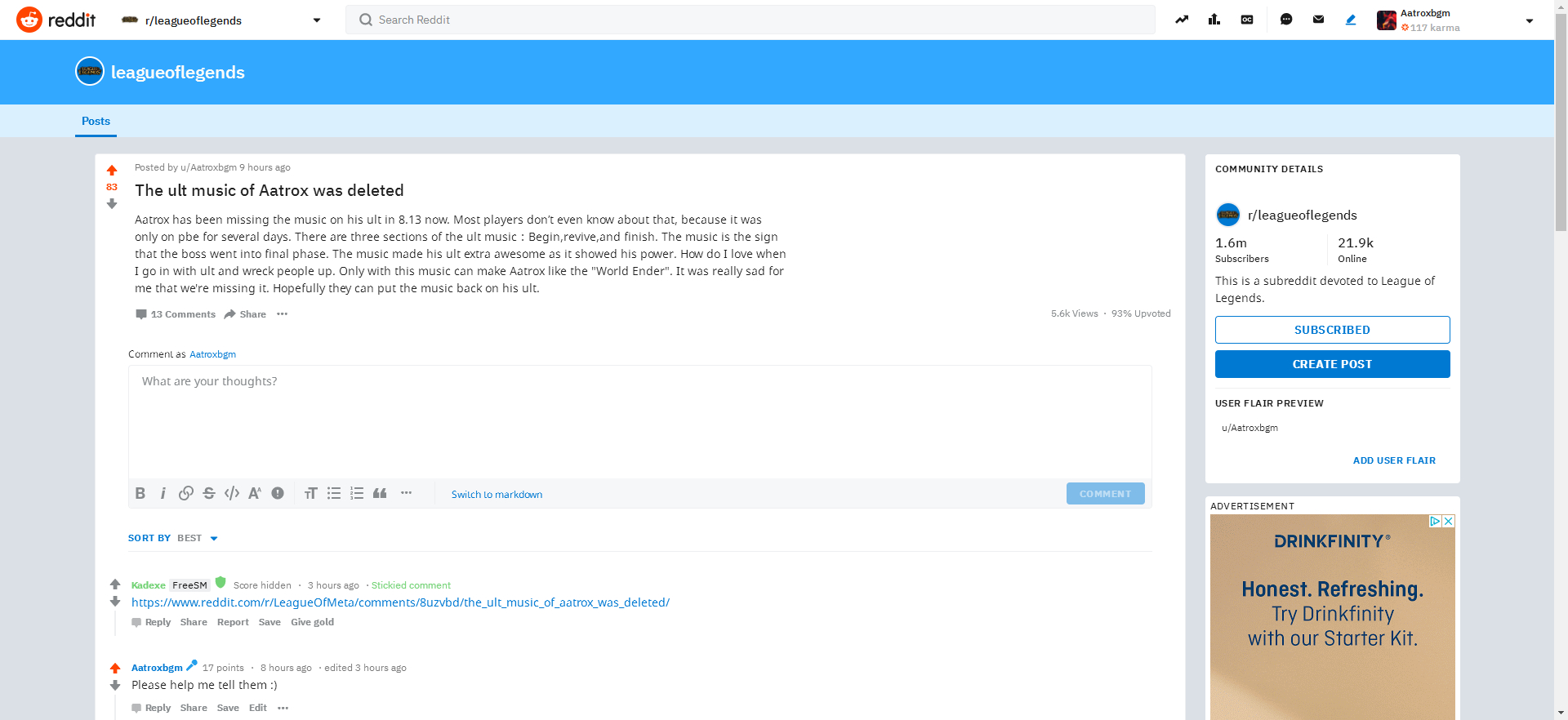Click the CREATE POST button

[1332, 364]
